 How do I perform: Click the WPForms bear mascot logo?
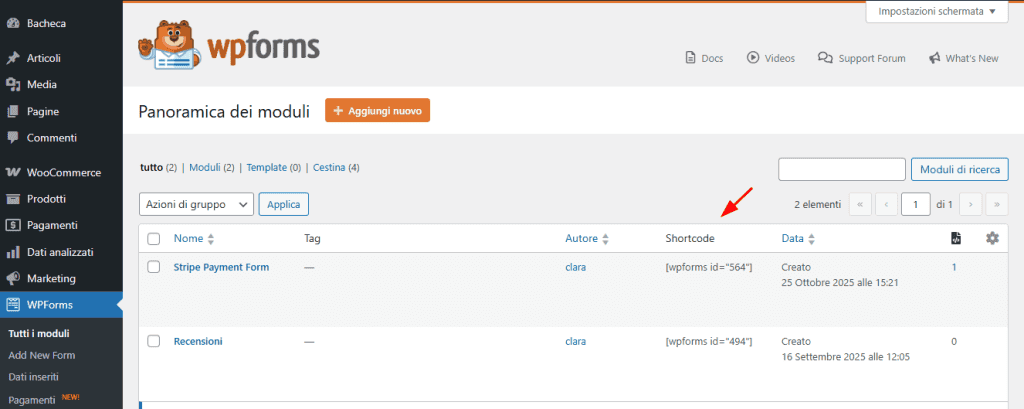167,44
